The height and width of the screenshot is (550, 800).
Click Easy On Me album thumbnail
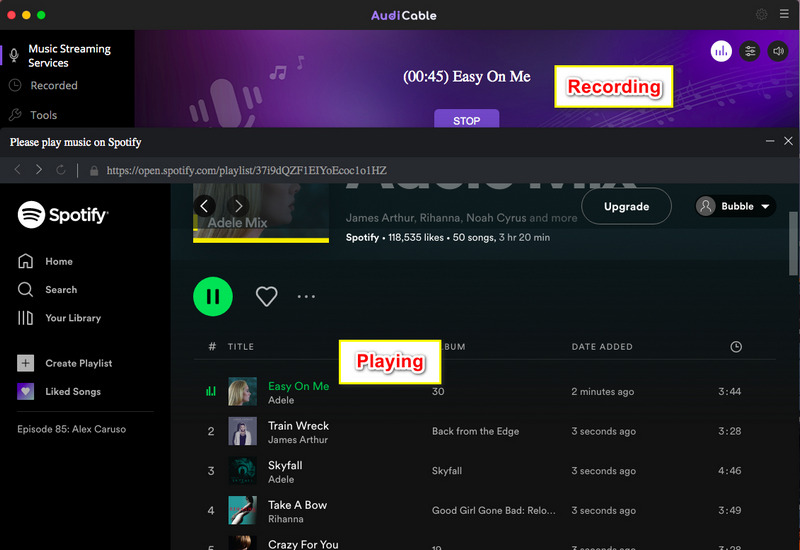click(242, 391)
